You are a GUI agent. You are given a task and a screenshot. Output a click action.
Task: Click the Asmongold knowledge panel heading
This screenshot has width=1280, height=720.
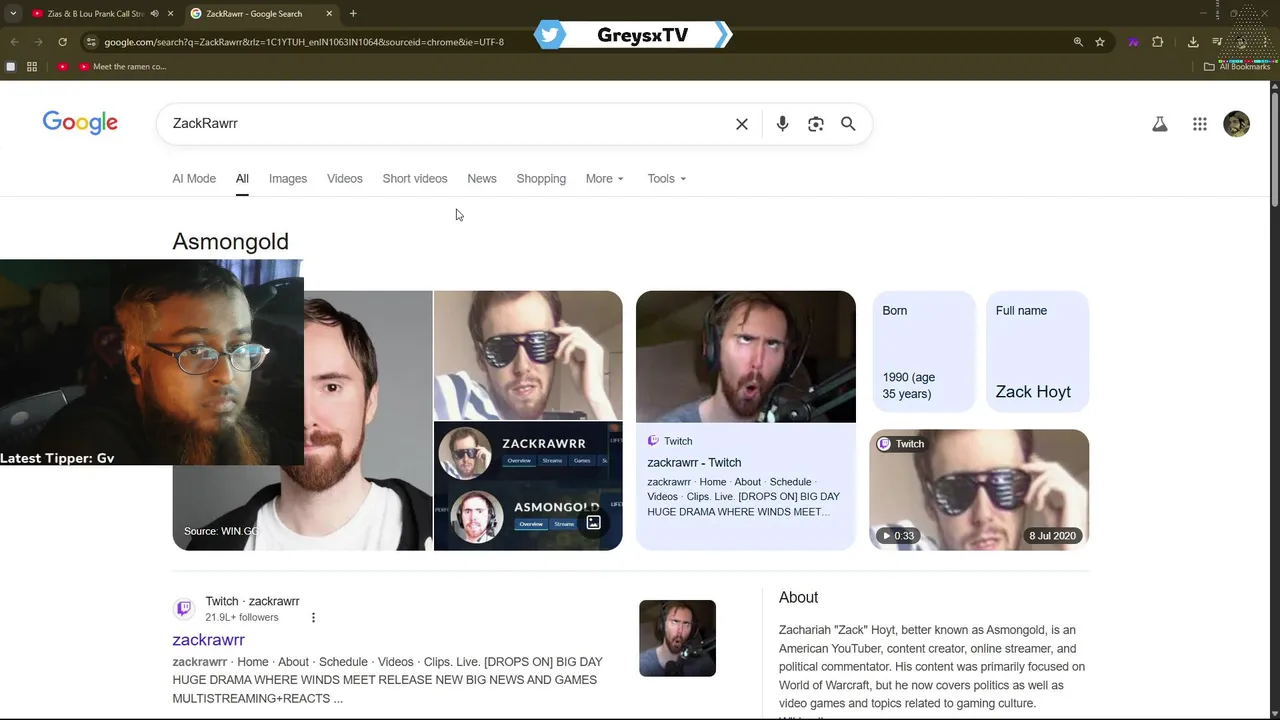(230, 241)
